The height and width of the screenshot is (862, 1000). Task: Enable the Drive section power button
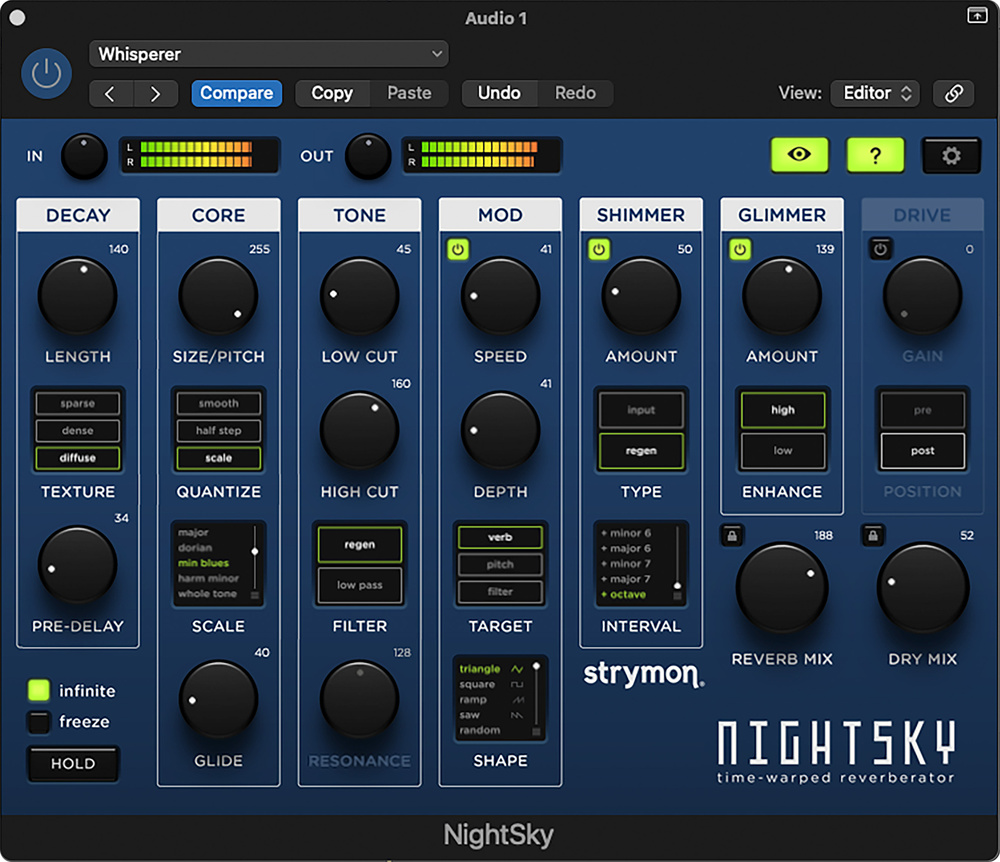coord(880,250)
